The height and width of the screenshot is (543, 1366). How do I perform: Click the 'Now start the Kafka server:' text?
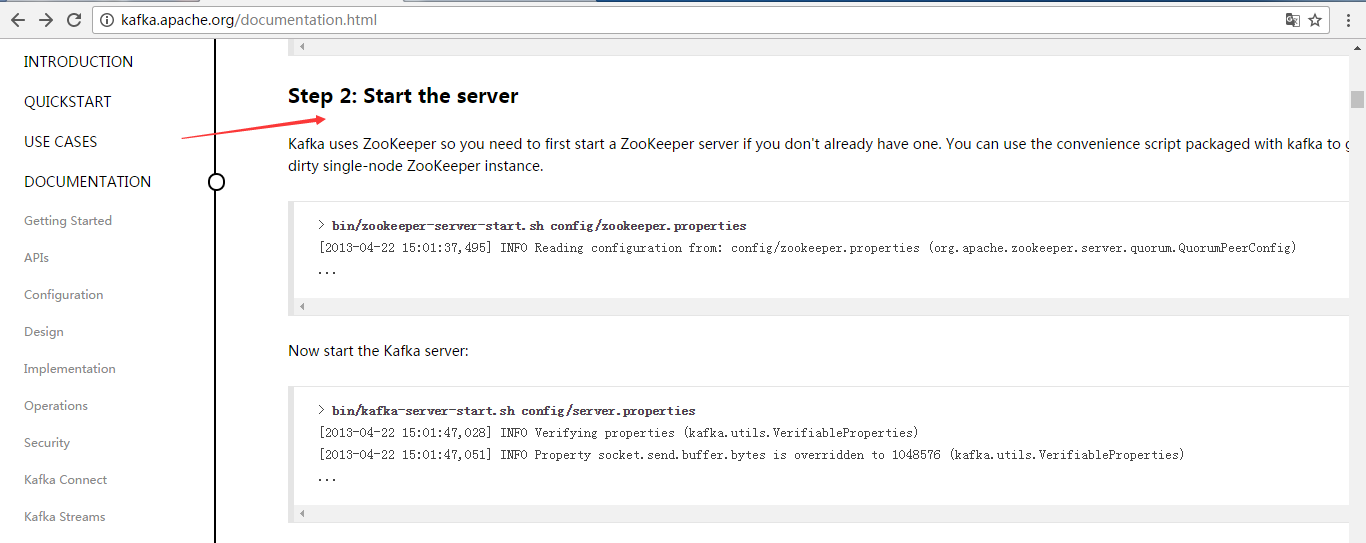[378, 351]
